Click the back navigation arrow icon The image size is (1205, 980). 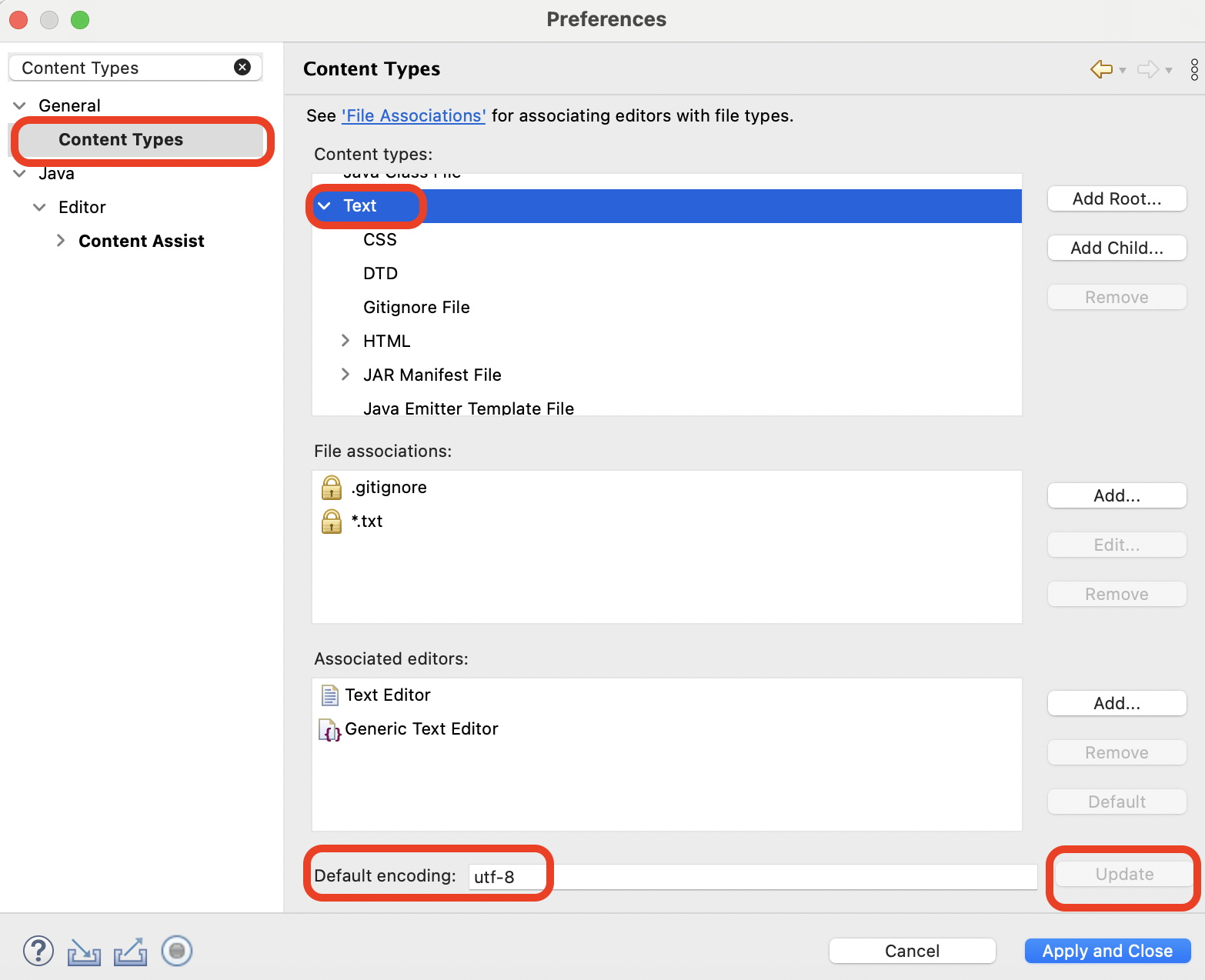pos(1101,69)
